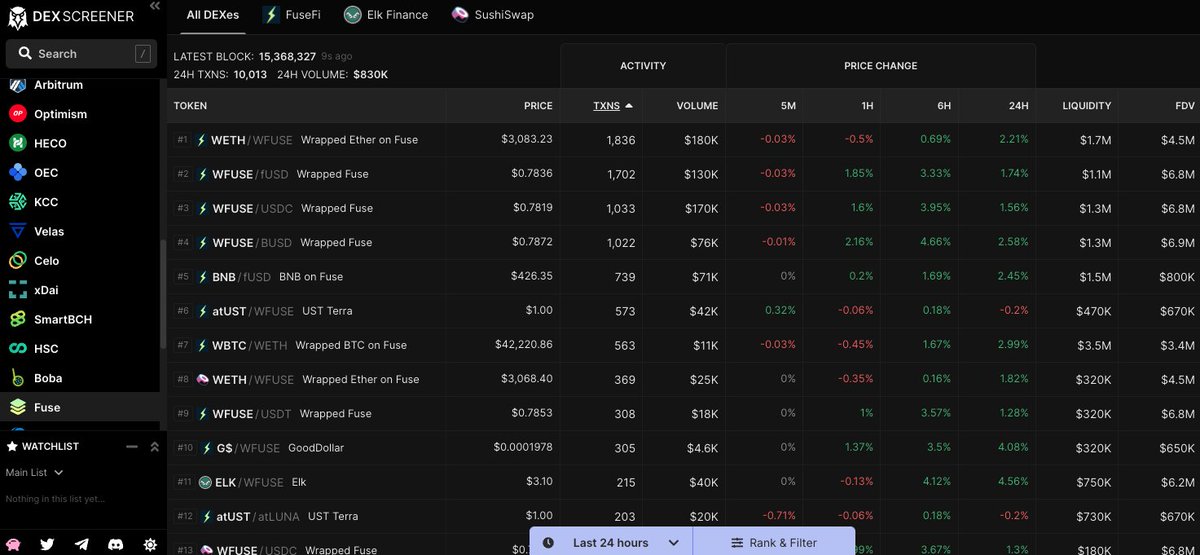Click the Fuse chain in sidebar
Image resolution: width=1200 pixels, height=555 pixels.
pyautogui.click(x=80, y=407)
